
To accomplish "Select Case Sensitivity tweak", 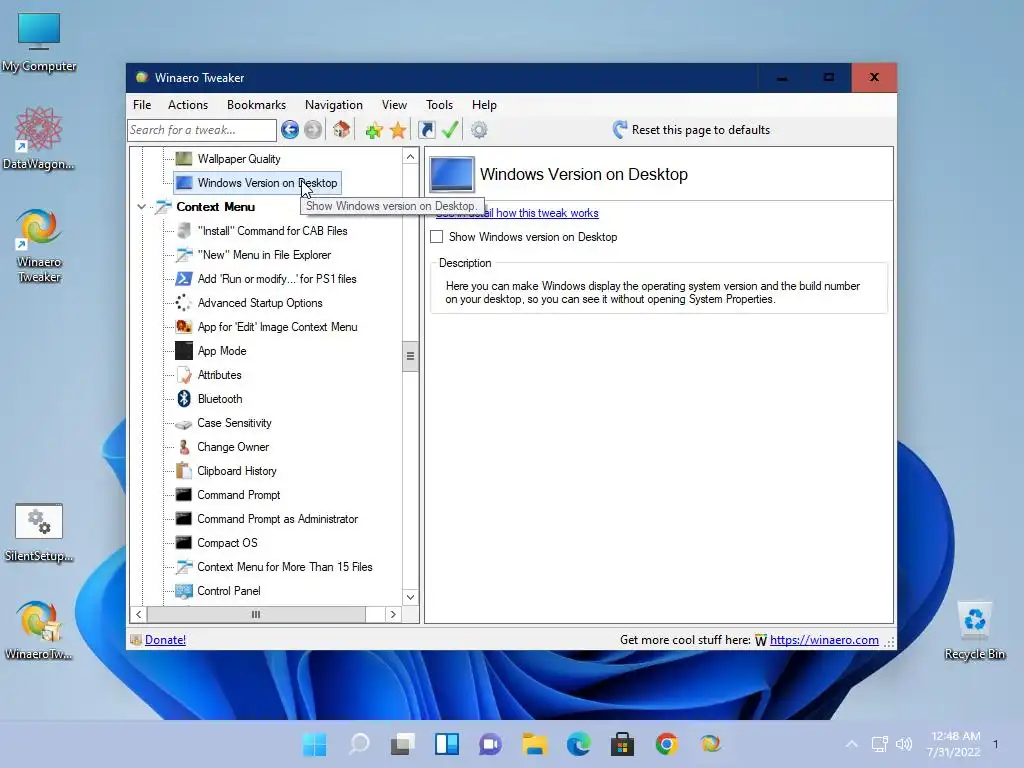I will (x=234, y=423).
